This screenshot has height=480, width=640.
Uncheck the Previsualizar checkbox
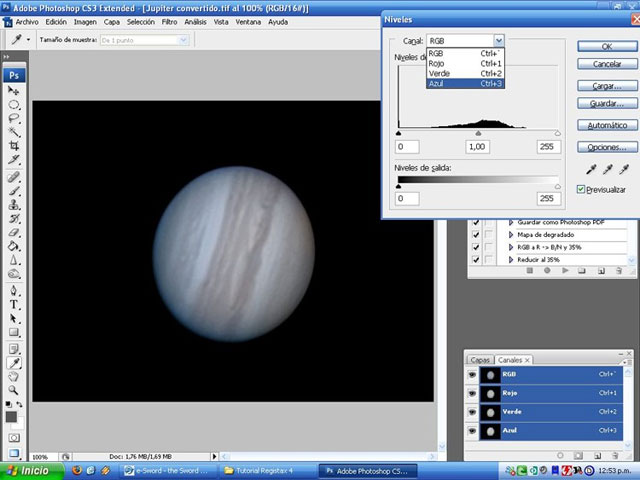click(x=582, y=189)
